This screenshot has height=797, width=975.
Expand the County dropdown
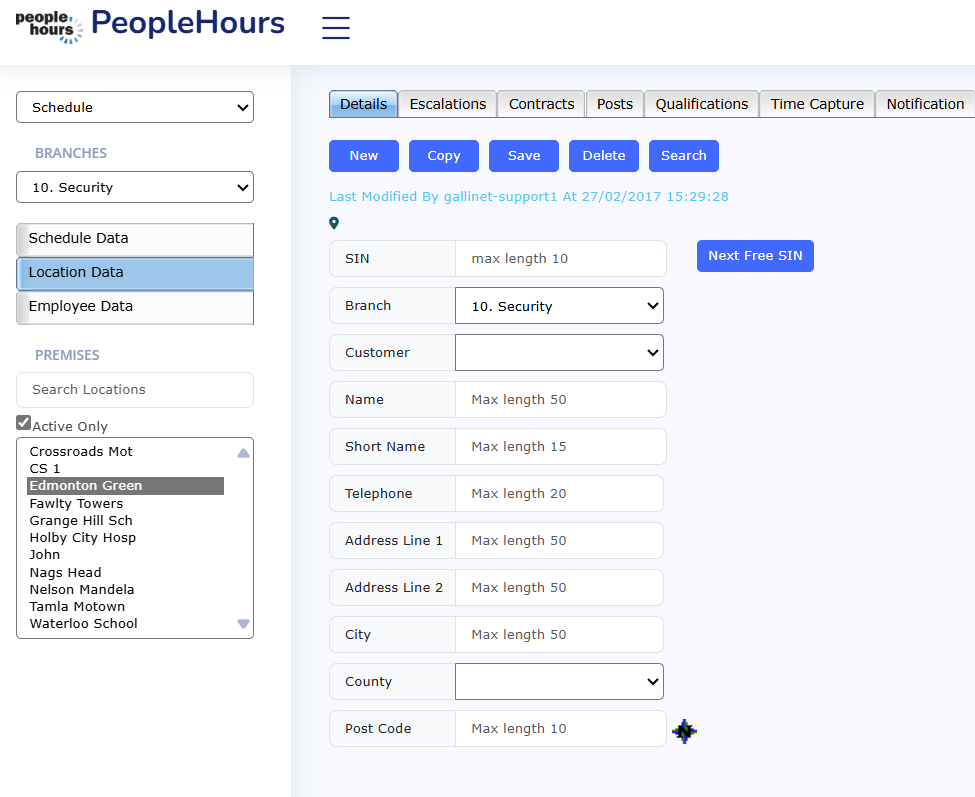559,682
